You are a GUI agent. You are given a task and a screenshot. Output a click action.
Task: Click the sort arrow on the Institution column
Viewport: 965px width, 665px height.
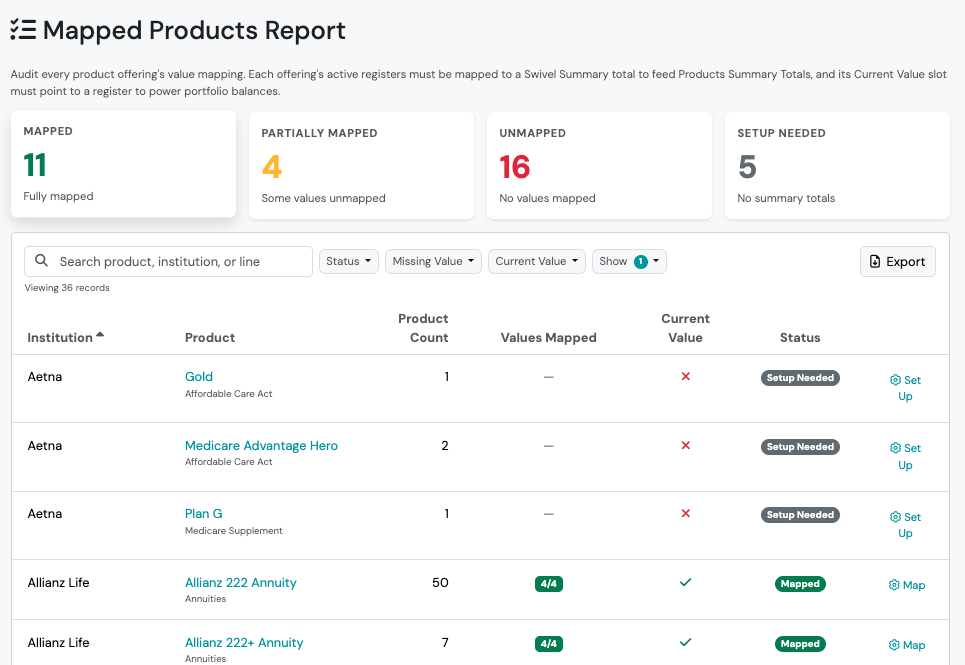click(x=100, y=335)
